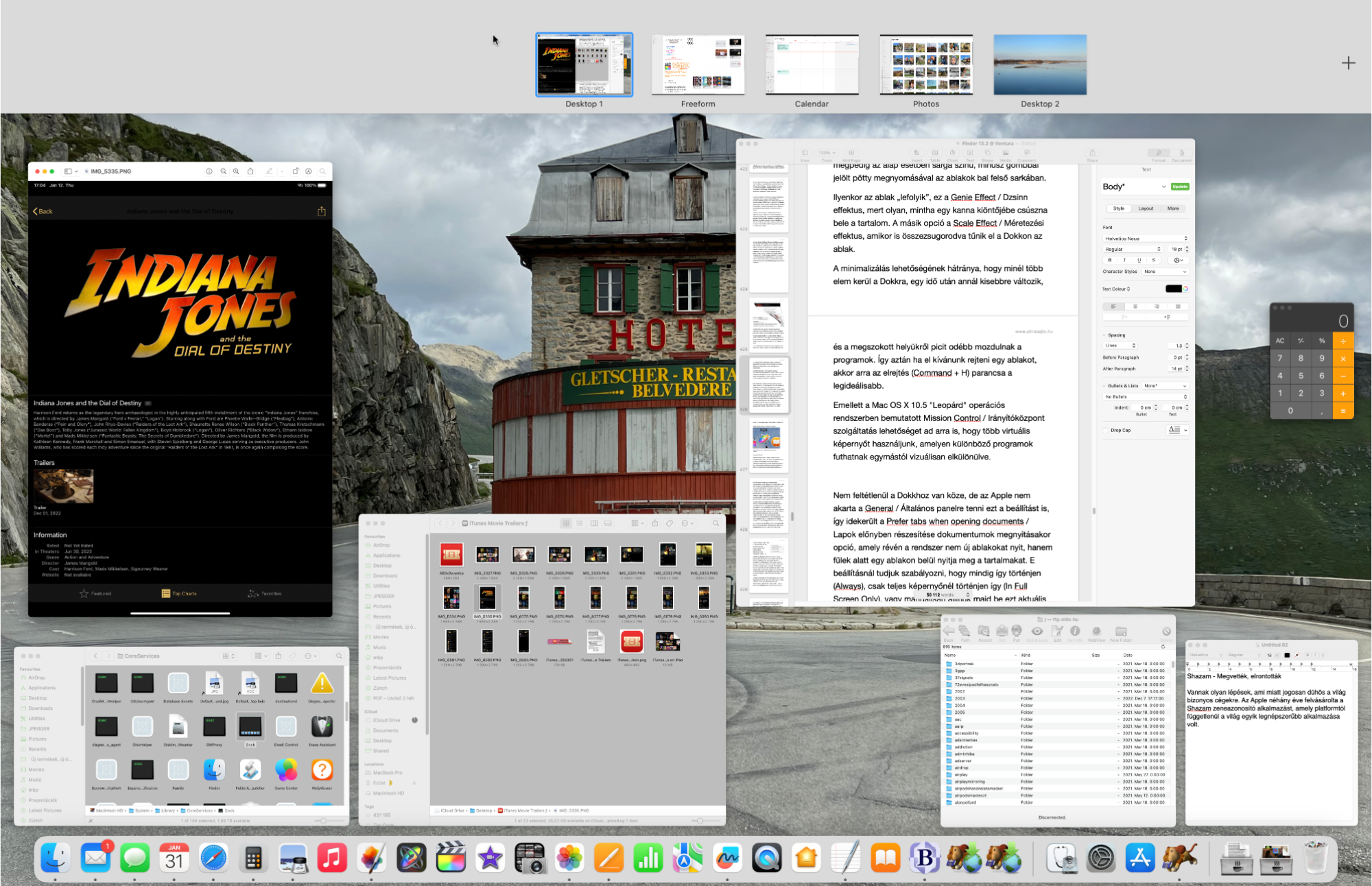This screenshot has height=886, width=1372.
Task: Launch App Store from the Dock
Action: pyautogui.click(x=1140, y=858)
